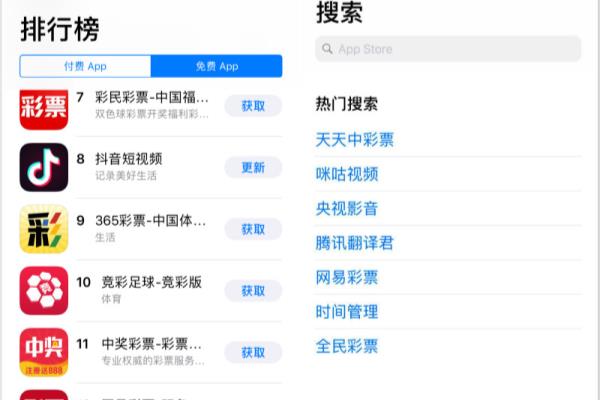Tap the 抖音短视频 TikTok app icon
The height and width of the screenshot is (400, 600).
click(x=44, y=167)
